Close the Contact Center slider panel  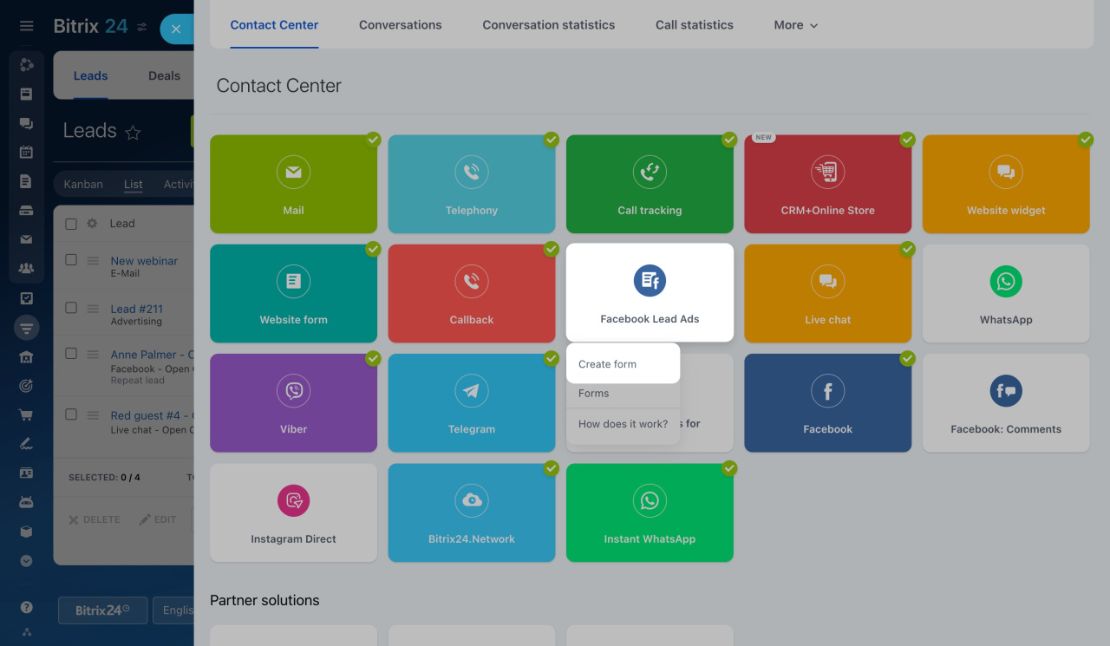coord(176,29)
